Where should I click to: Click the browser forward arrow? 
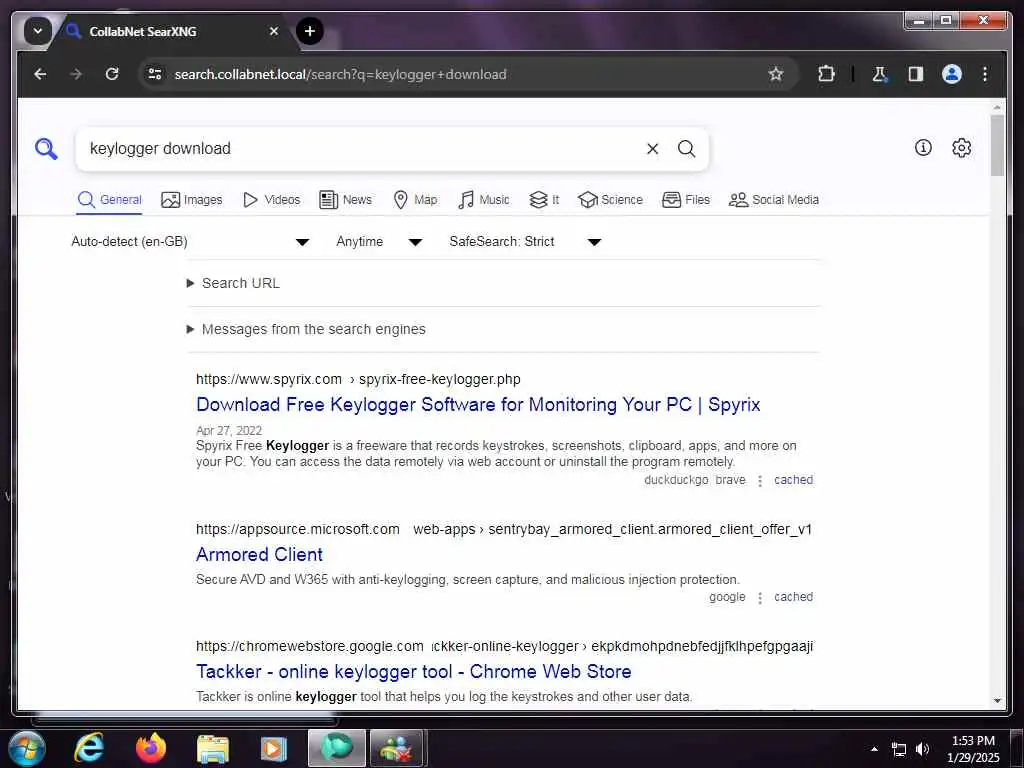[76, 74]
